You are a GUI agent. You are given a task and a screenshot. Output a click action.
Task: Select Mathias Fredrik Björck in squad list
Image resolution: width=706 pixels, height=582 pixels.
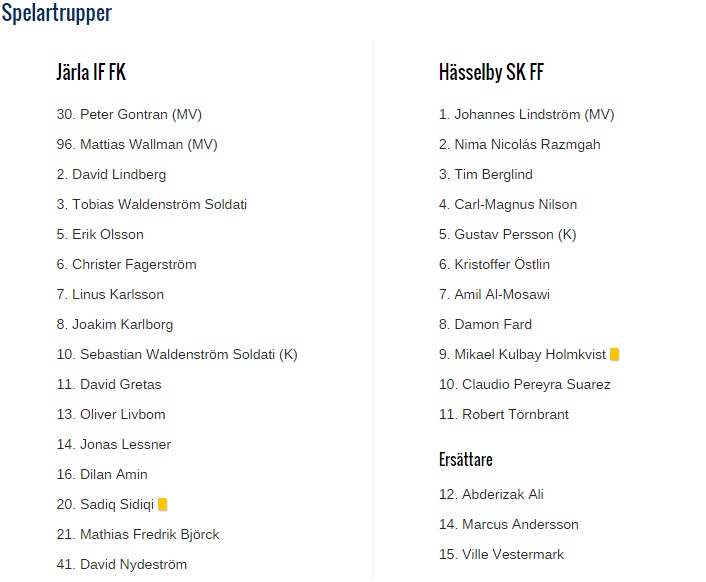click(138, 534)
